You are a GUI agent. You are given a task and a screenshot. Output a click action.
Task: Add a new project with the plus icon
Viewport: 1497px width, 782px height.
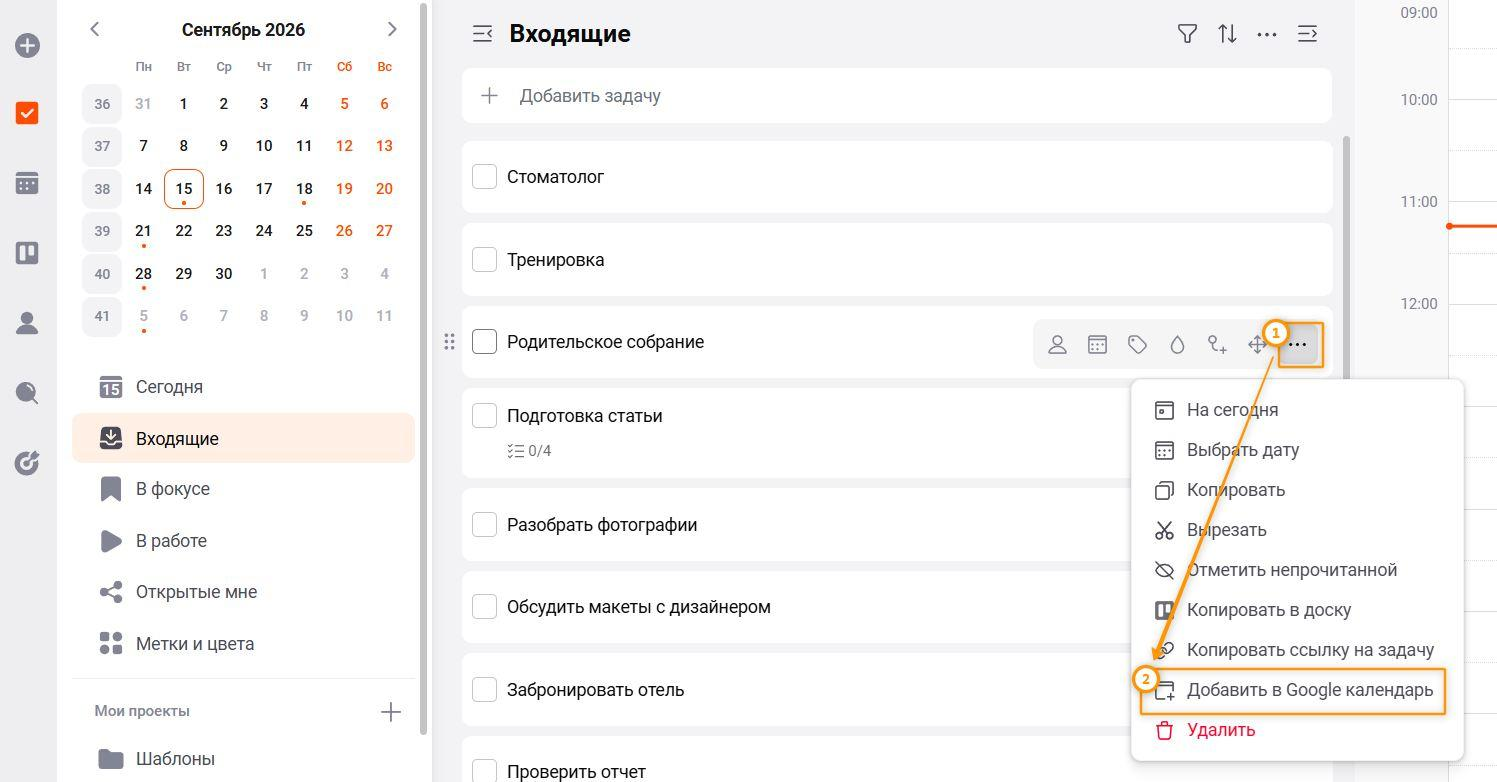point(391,712)
